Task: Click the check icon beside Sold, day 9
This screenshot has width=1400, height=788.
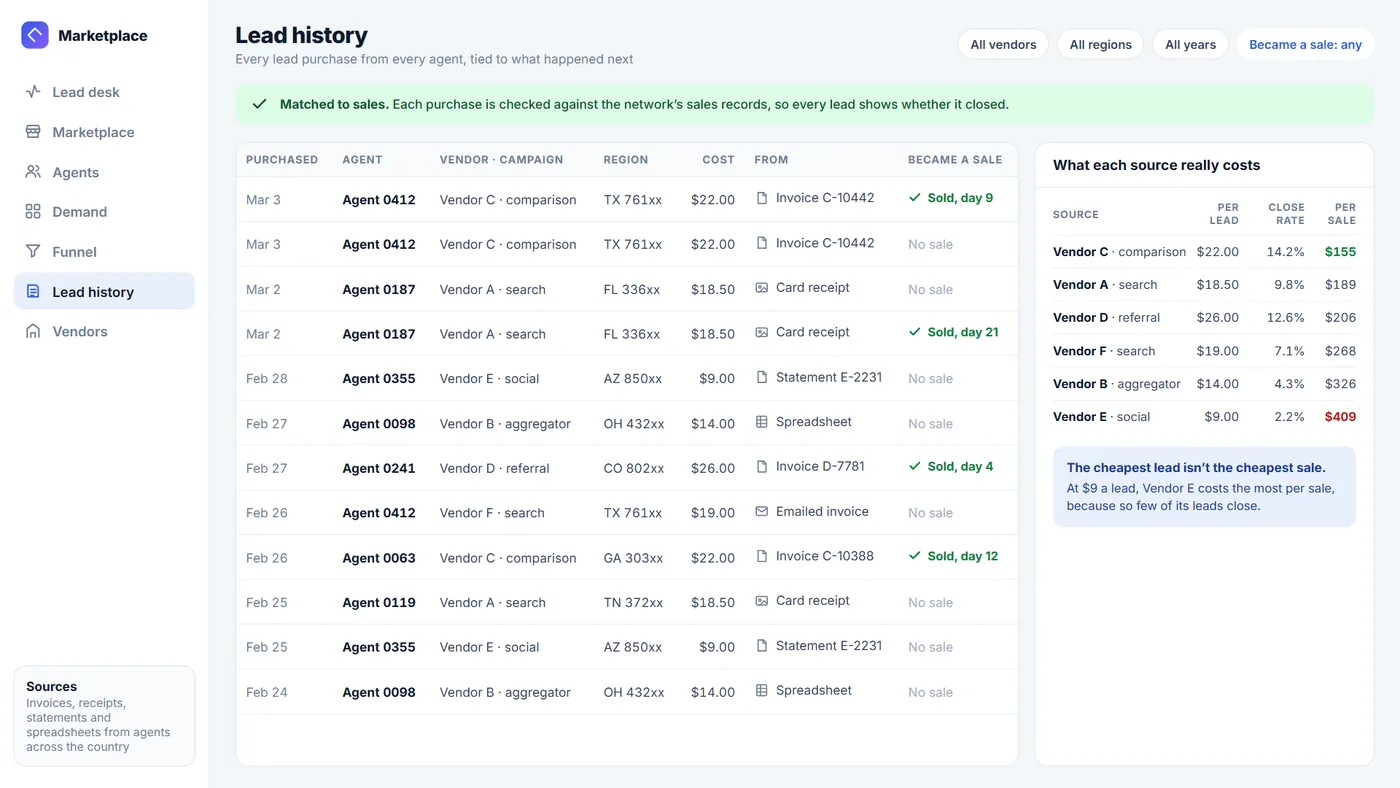Action: click(915, 198)
